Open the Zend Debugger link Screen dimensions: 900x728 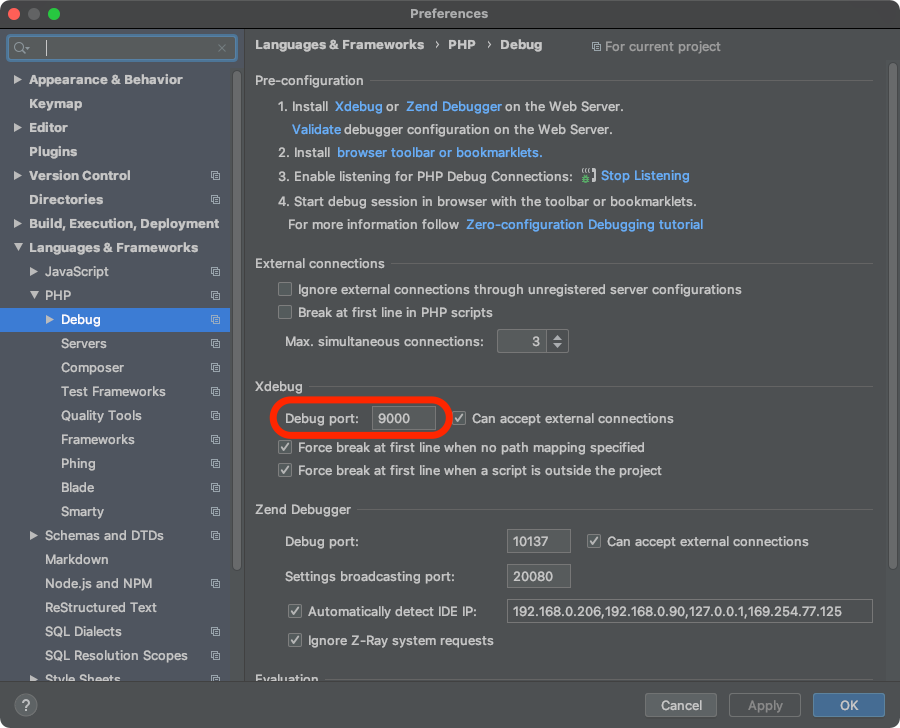[454, 107]
